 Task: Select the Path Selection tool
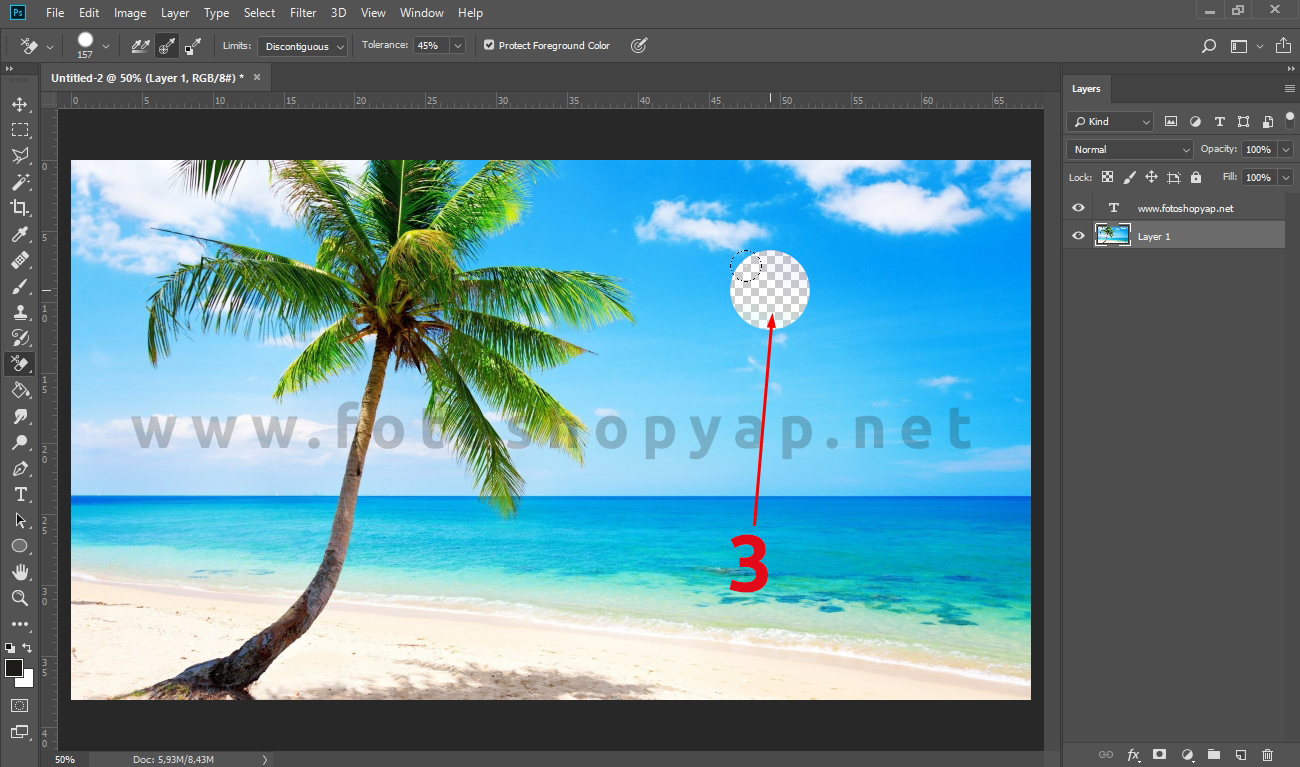pyautogui.click(x=19, y=520)
